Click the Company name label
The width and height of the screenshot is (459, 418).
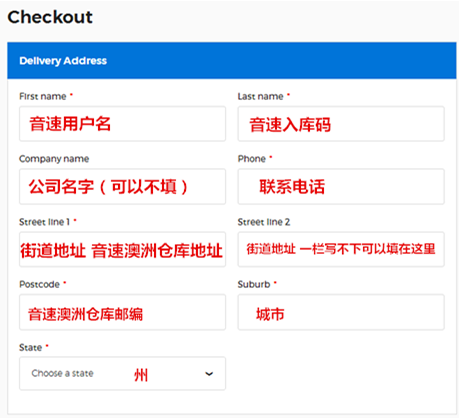coord(54,159)
